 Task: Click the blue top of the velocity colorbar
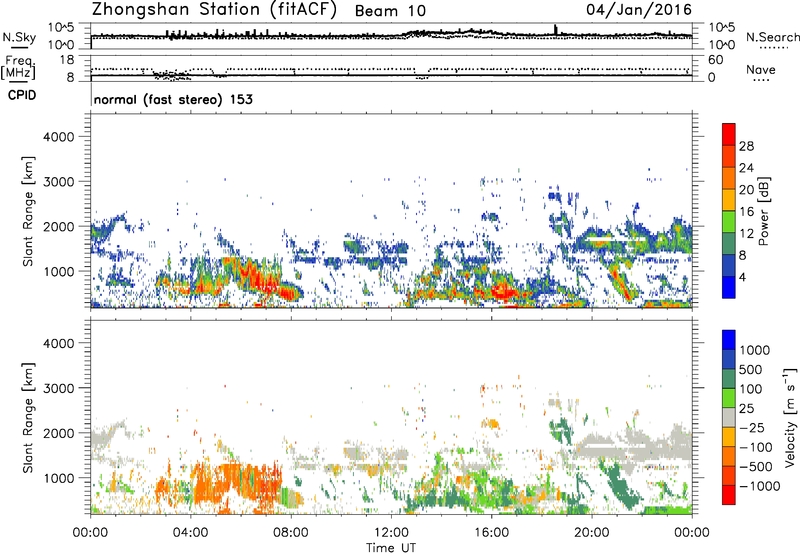[x=729, y=340]
